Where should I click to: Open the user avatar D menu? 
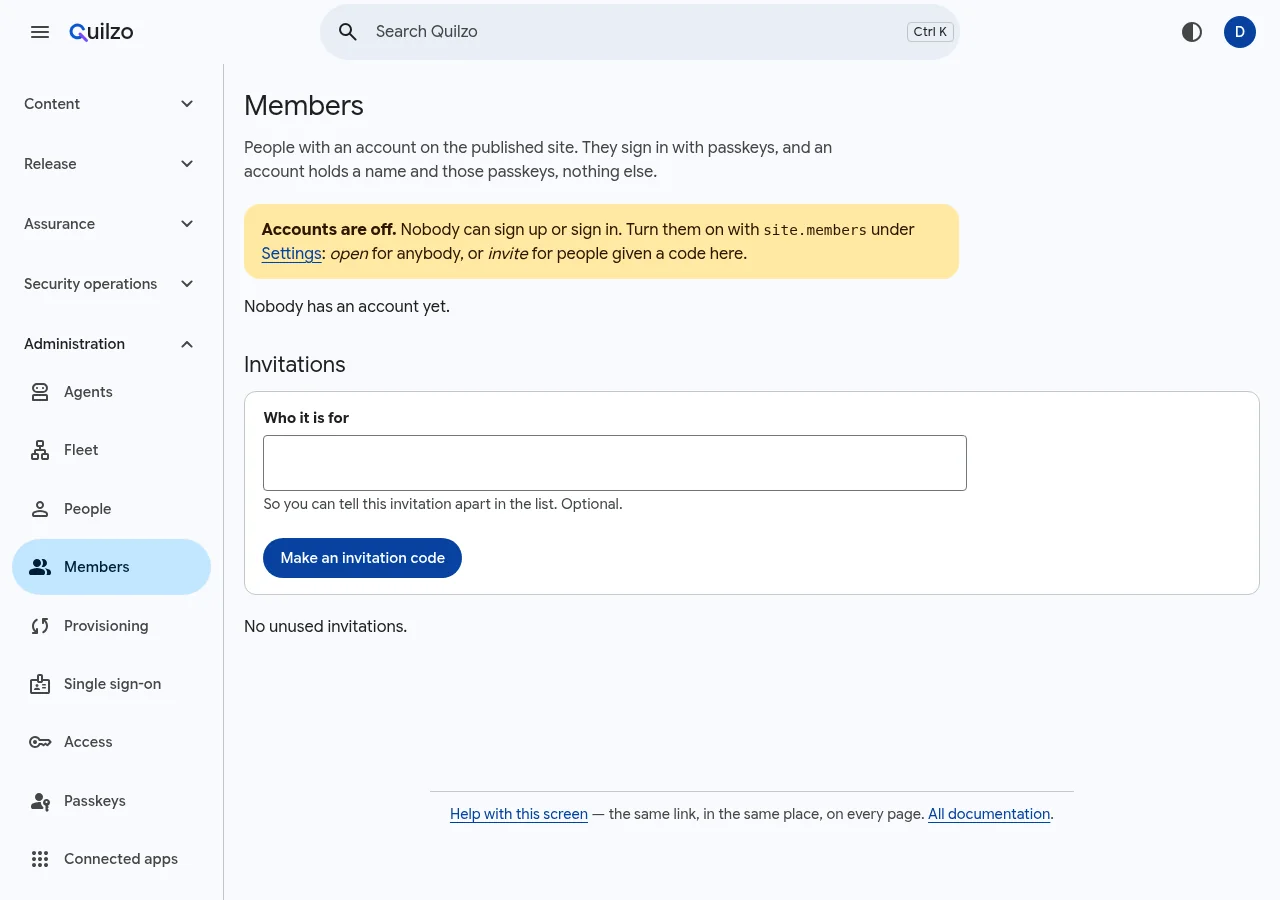click(x=1240, y=32)
